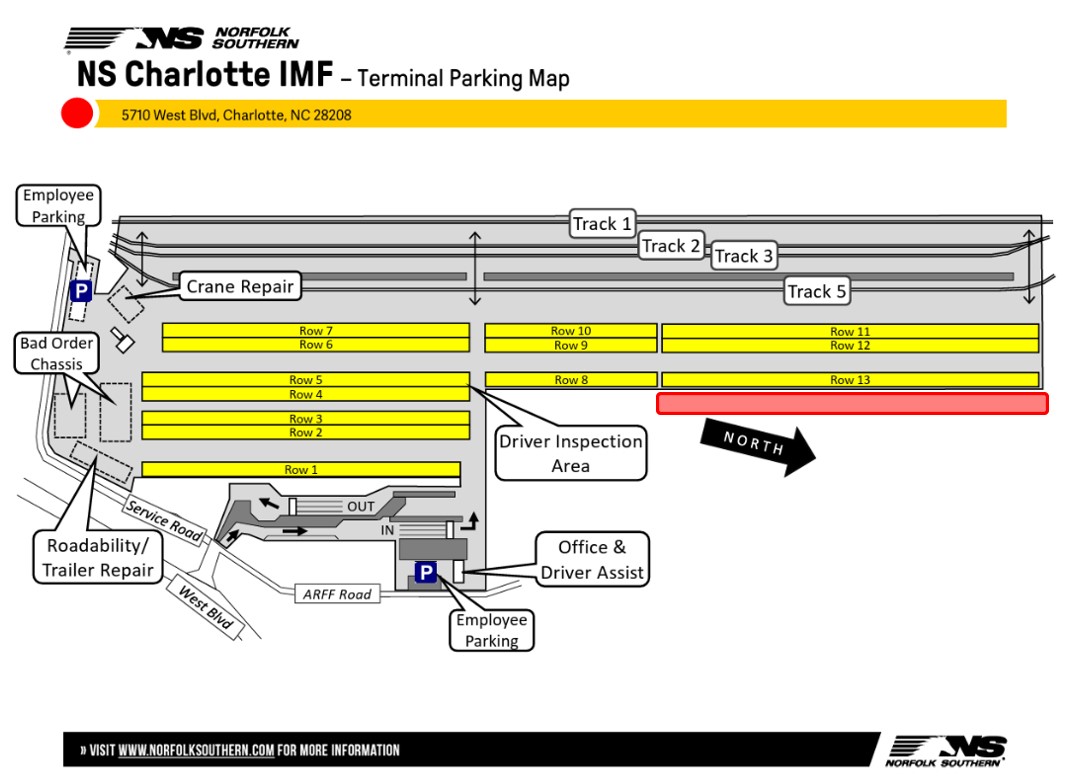Click the Track 5 label
This screenshot has width=1073, height=781.
tap(816, 291)
